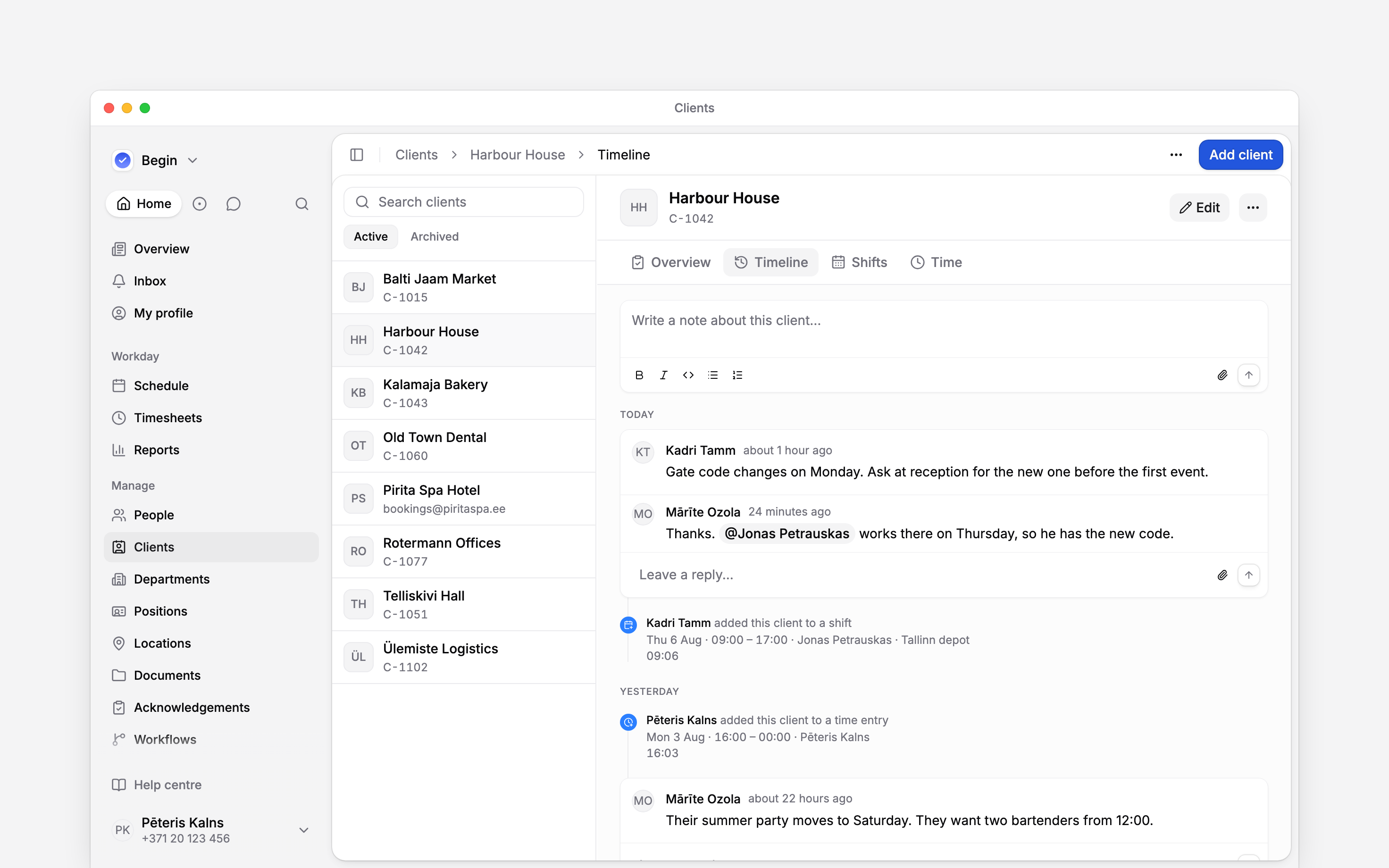Open the search icon in sidebar
The width and height of the screenshot is (1389, 868).
(x=302, y=204)
